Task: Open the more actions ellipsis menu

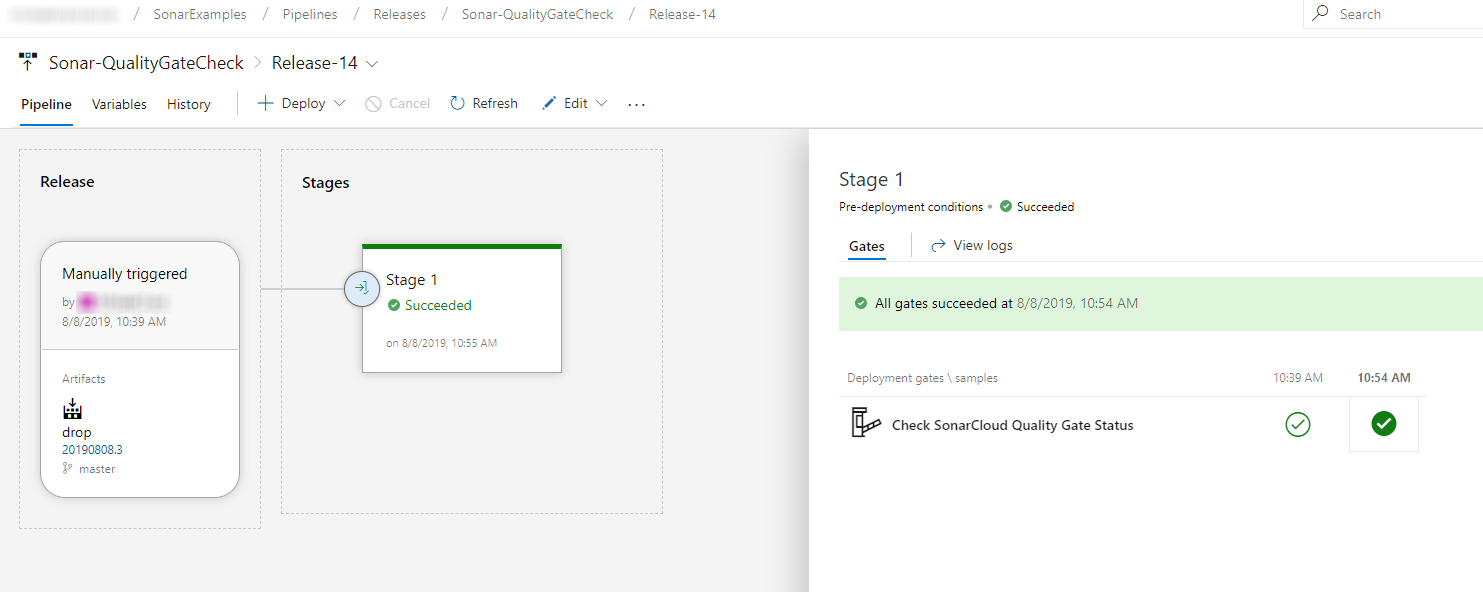Action: 637,104
